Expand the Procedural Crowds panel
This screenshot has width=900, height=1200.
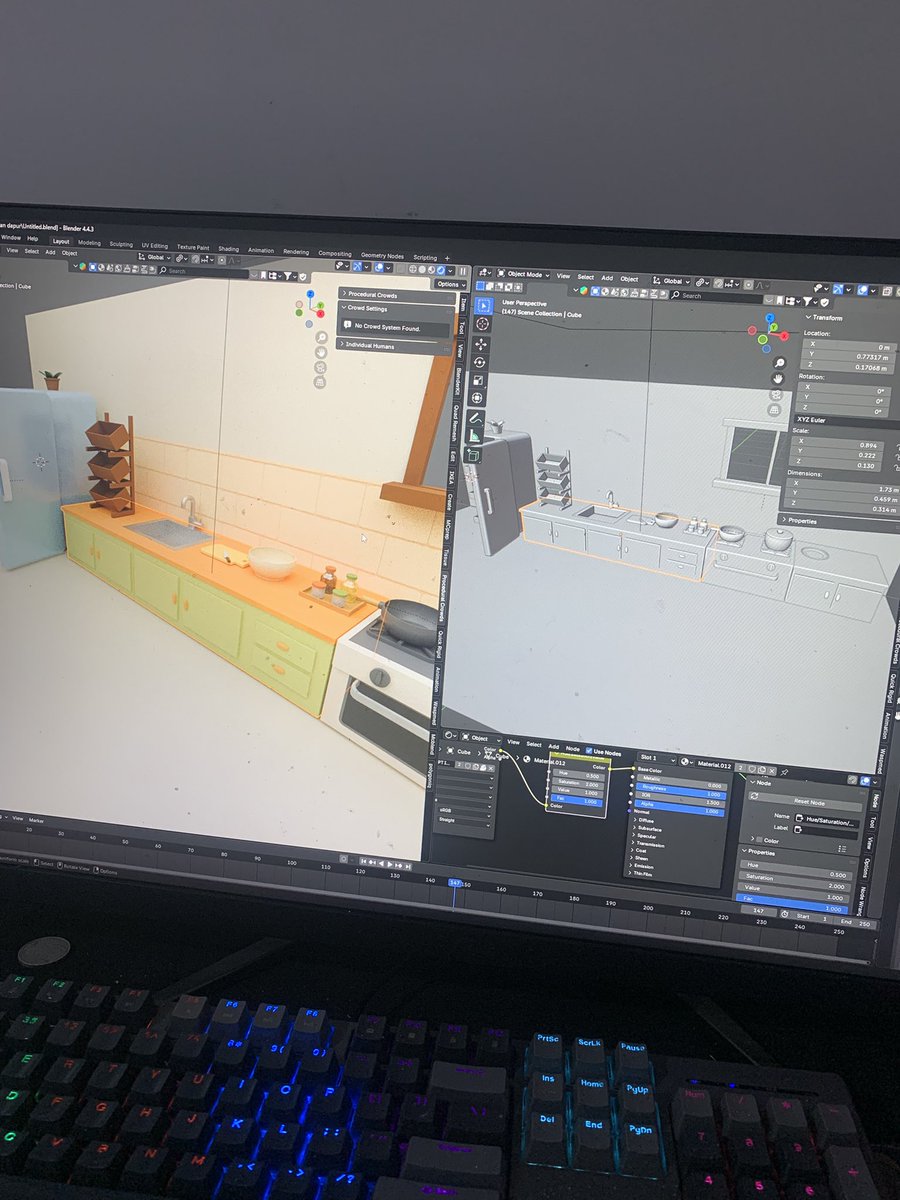tap(395, 295)
